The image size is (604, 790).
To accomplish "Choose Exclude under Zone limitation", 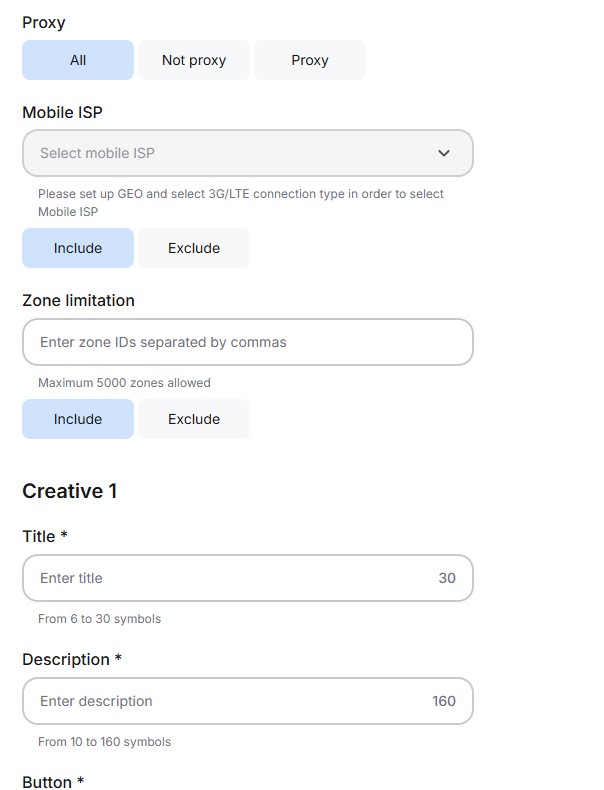I will pyautogui.click(x=194, y=419).
